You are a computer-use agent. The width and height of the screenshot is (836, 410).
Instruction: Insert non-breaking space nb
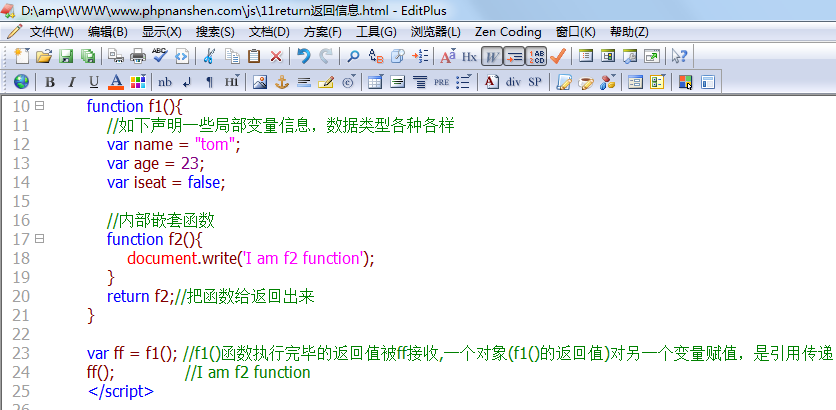tap(165, 82)
